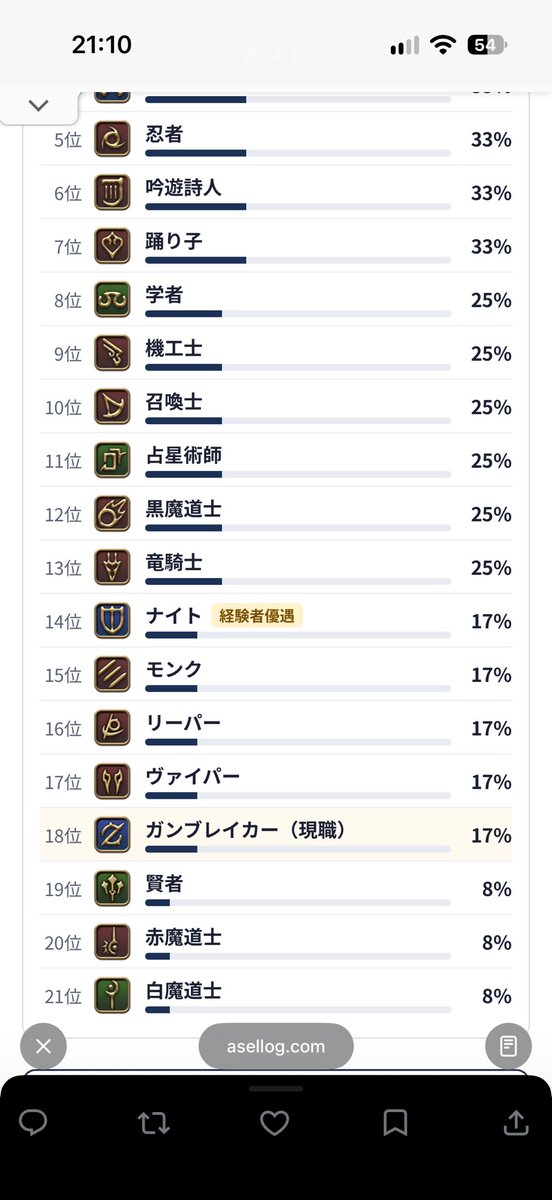The height and width of the screenshot is (1200, 552).
Task: Tap the Gunbreaker (ガンブレイカー) job icon
Action: pyautogui.click(x=112, y=835)
